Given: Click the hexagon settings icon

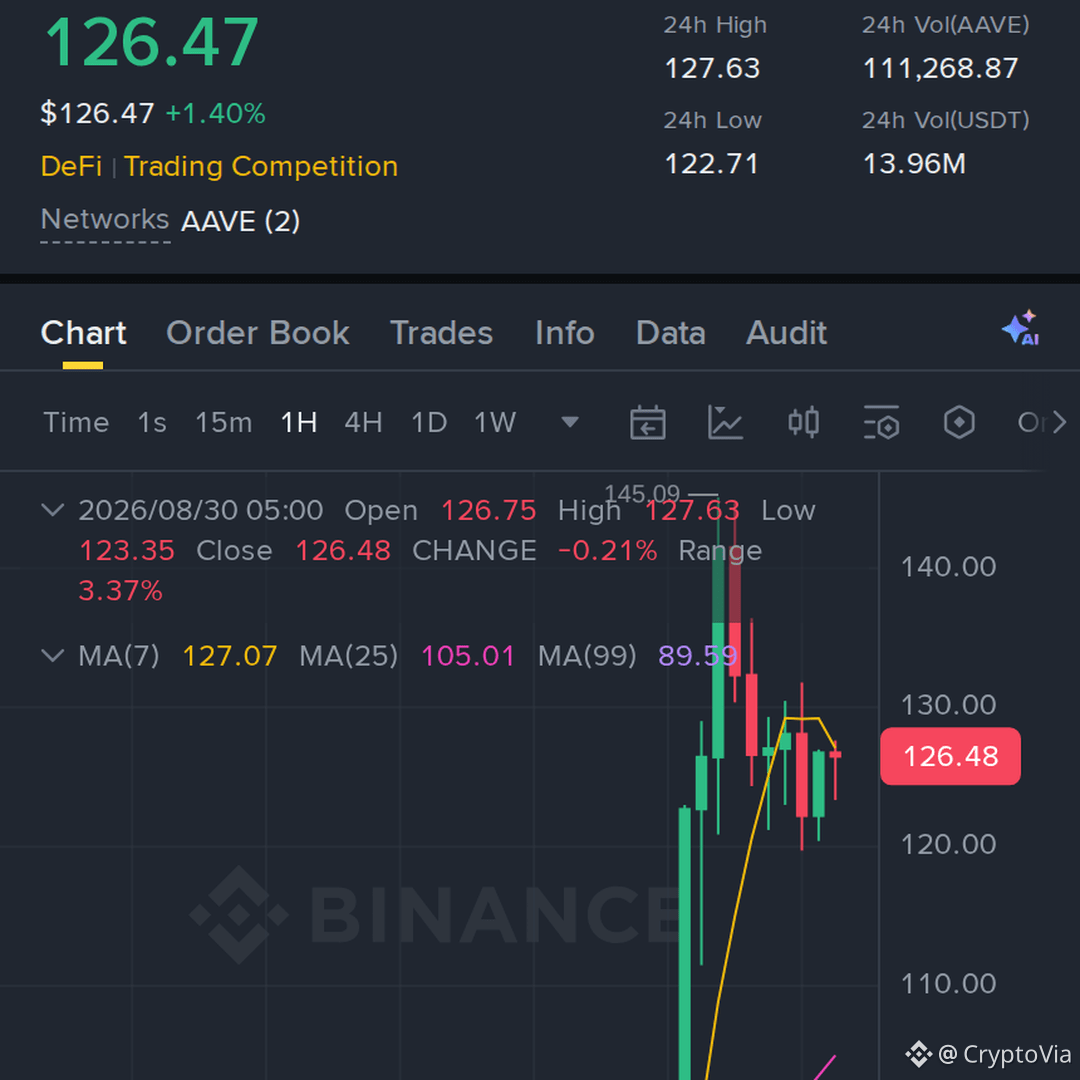Looking at the screenshot, I should point(959,422).
